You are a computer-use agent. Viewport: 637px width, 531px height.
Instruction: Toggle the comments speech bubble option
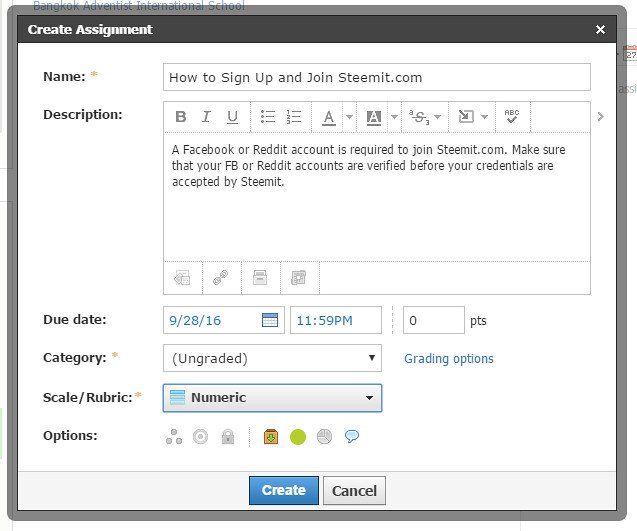352,436
